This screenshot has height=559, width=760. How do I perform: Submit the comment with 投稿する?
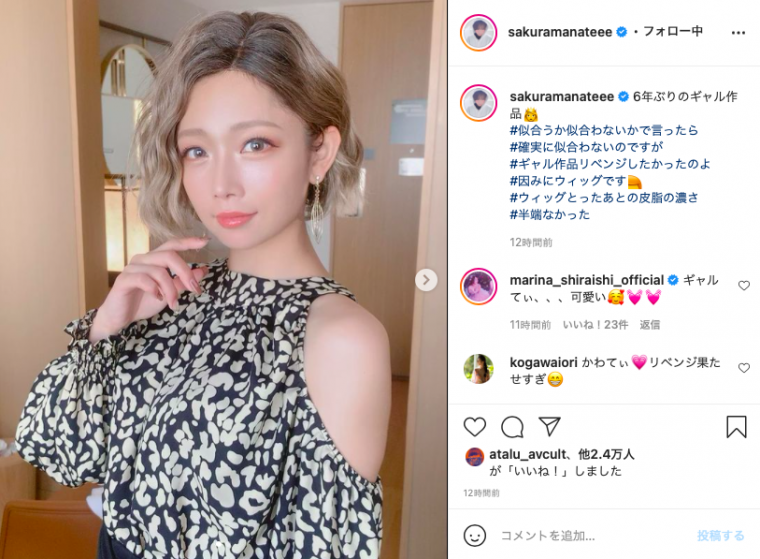tap(720, 536)
